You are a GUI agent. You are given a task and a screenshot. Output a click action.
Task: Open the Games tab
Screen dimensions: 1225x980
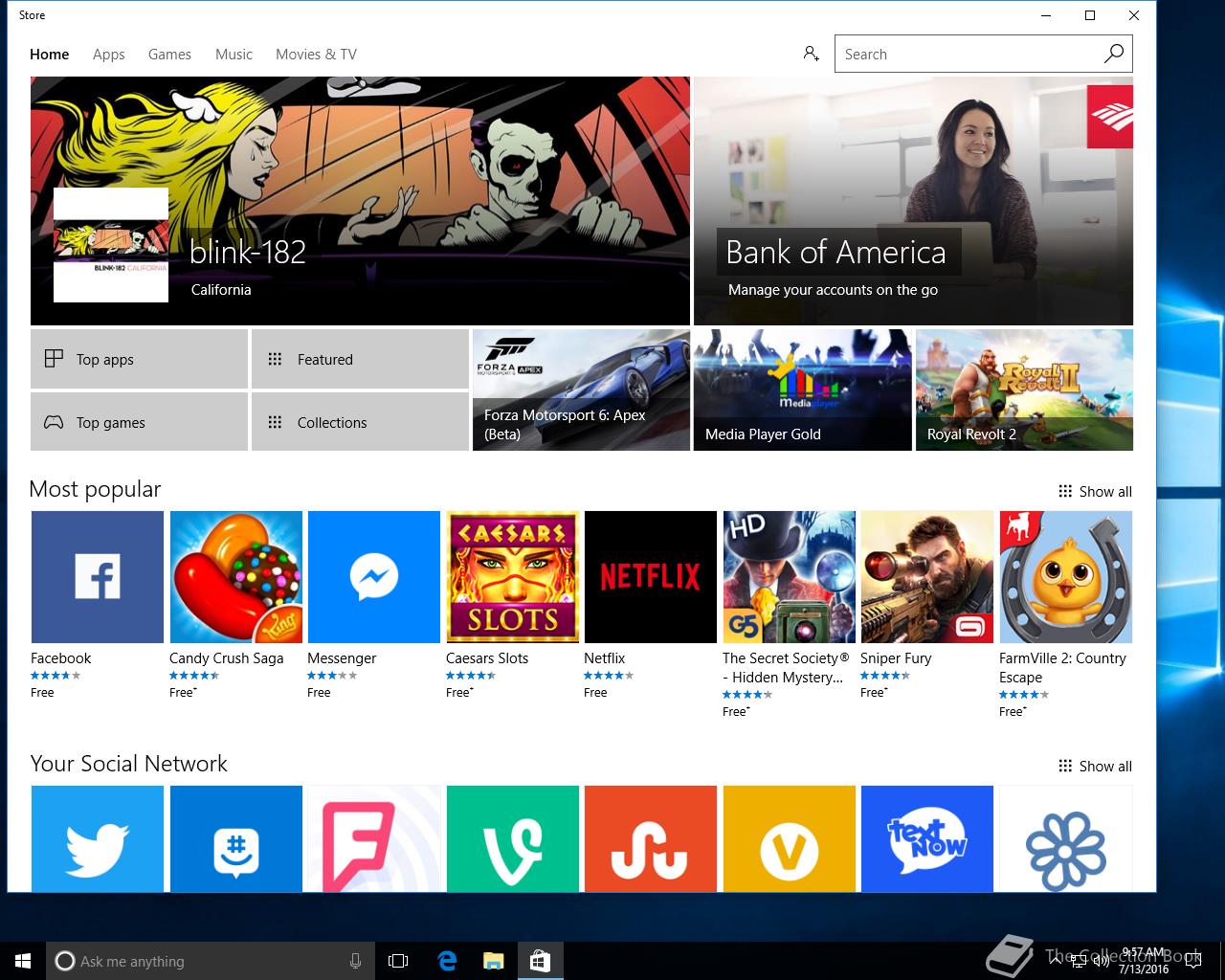169,54
